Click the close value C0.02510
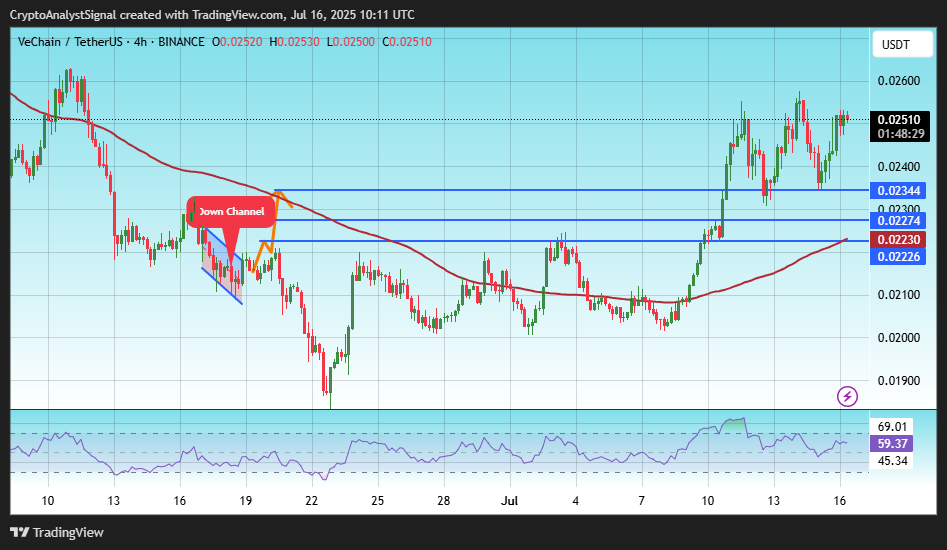 point(407,42)
